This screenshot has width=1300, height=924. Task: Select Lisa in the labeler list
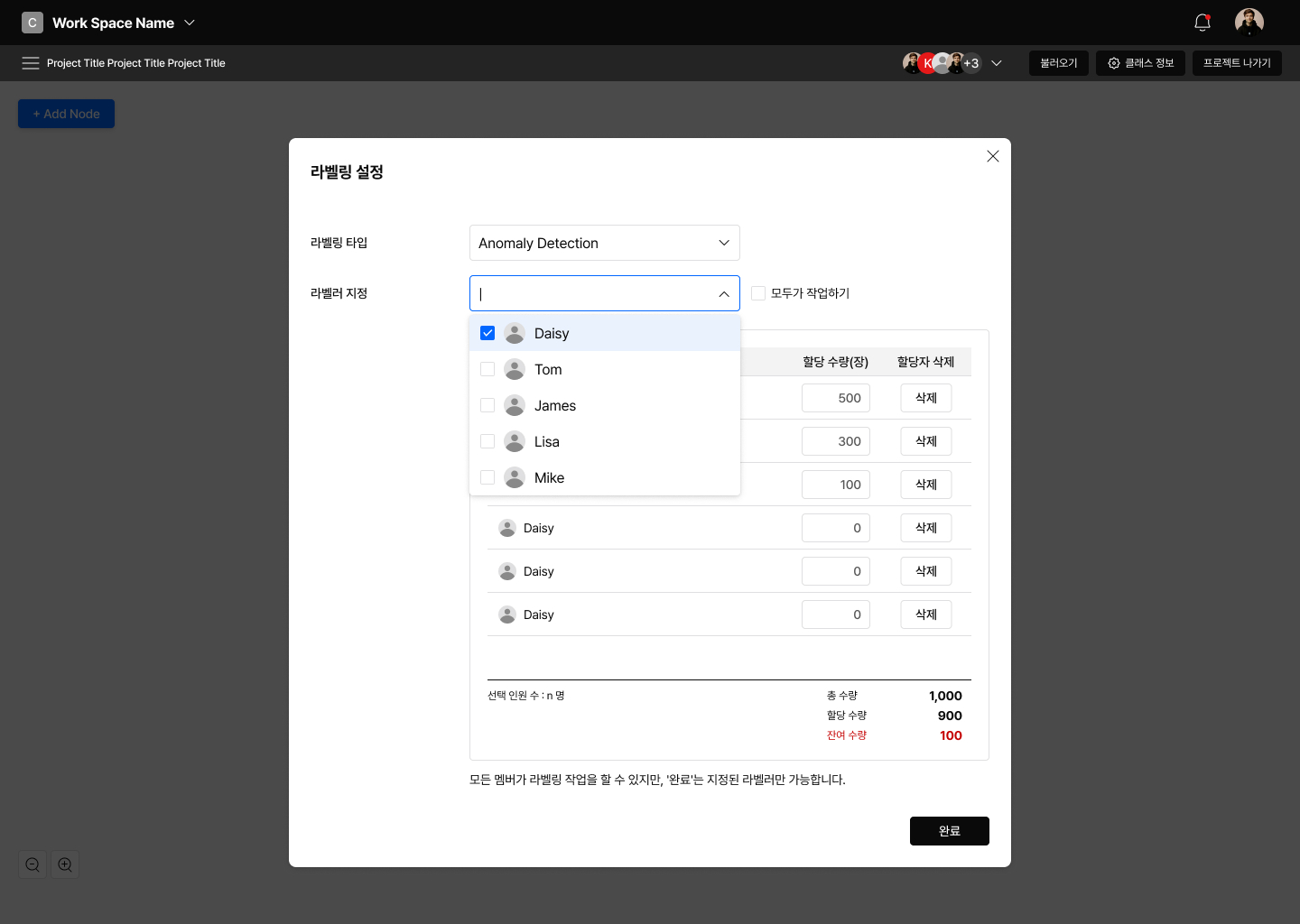point(605,441)
